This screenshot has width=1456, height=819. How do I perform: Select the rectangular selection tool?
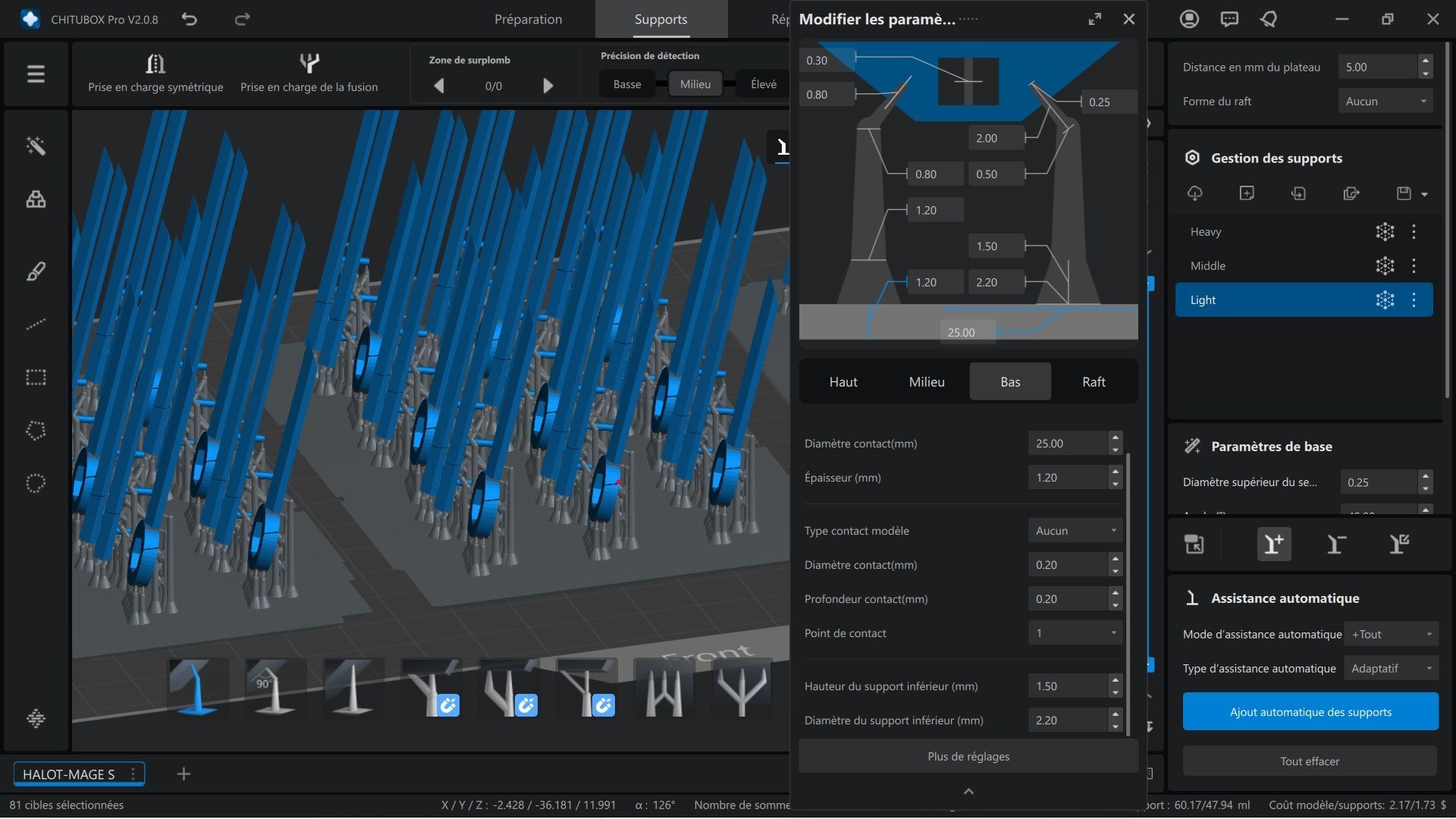(36, 377)
